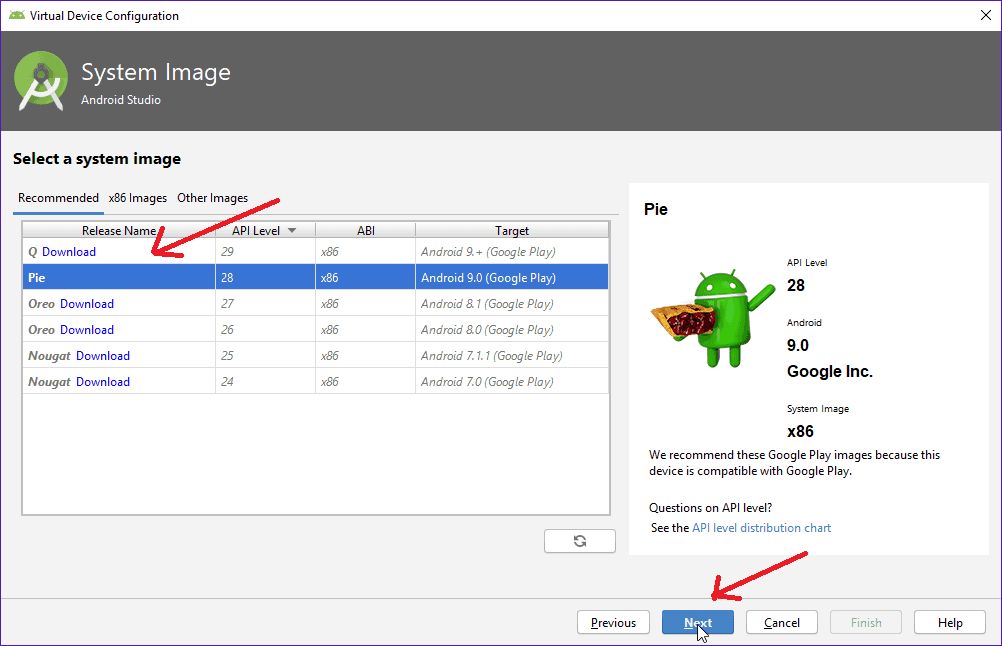Click the Cancel button
The width and height of the screenshot is (1002, 646).
(x=781, y=622)
